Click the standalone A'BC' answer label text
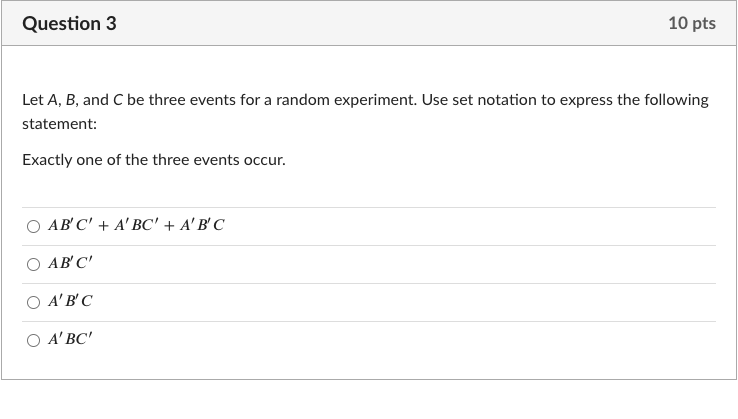 point(70,339)
